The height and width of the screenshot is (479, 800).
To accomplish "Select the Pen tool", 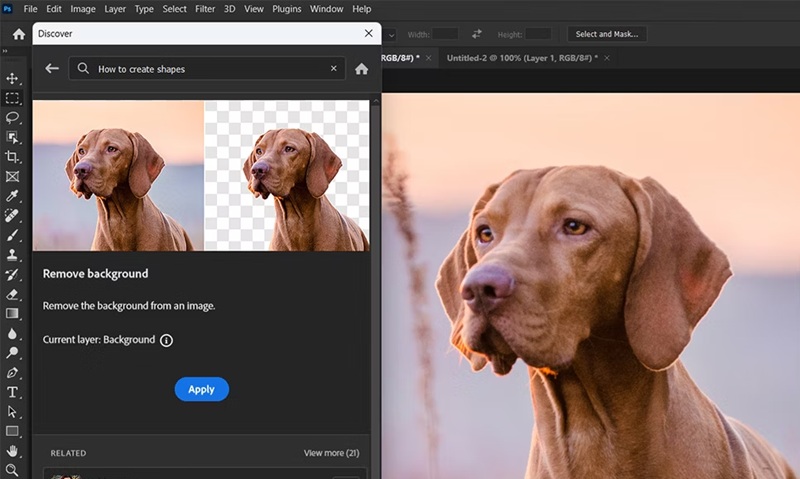I will click(x=12, y=372).
